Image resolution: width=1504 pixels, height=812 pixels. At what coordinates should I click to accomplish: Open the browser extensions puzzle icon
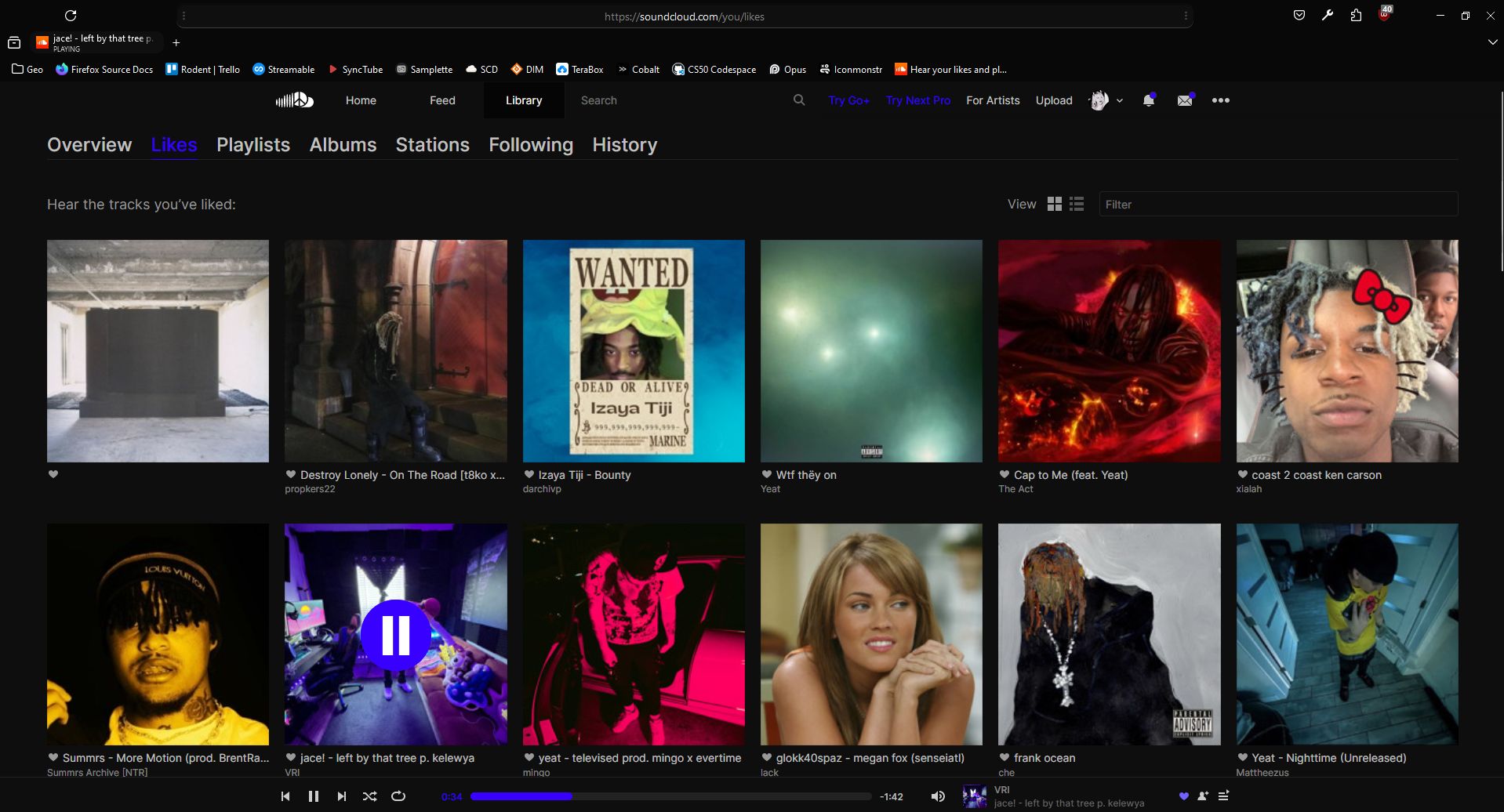(x=1356, y=15)
